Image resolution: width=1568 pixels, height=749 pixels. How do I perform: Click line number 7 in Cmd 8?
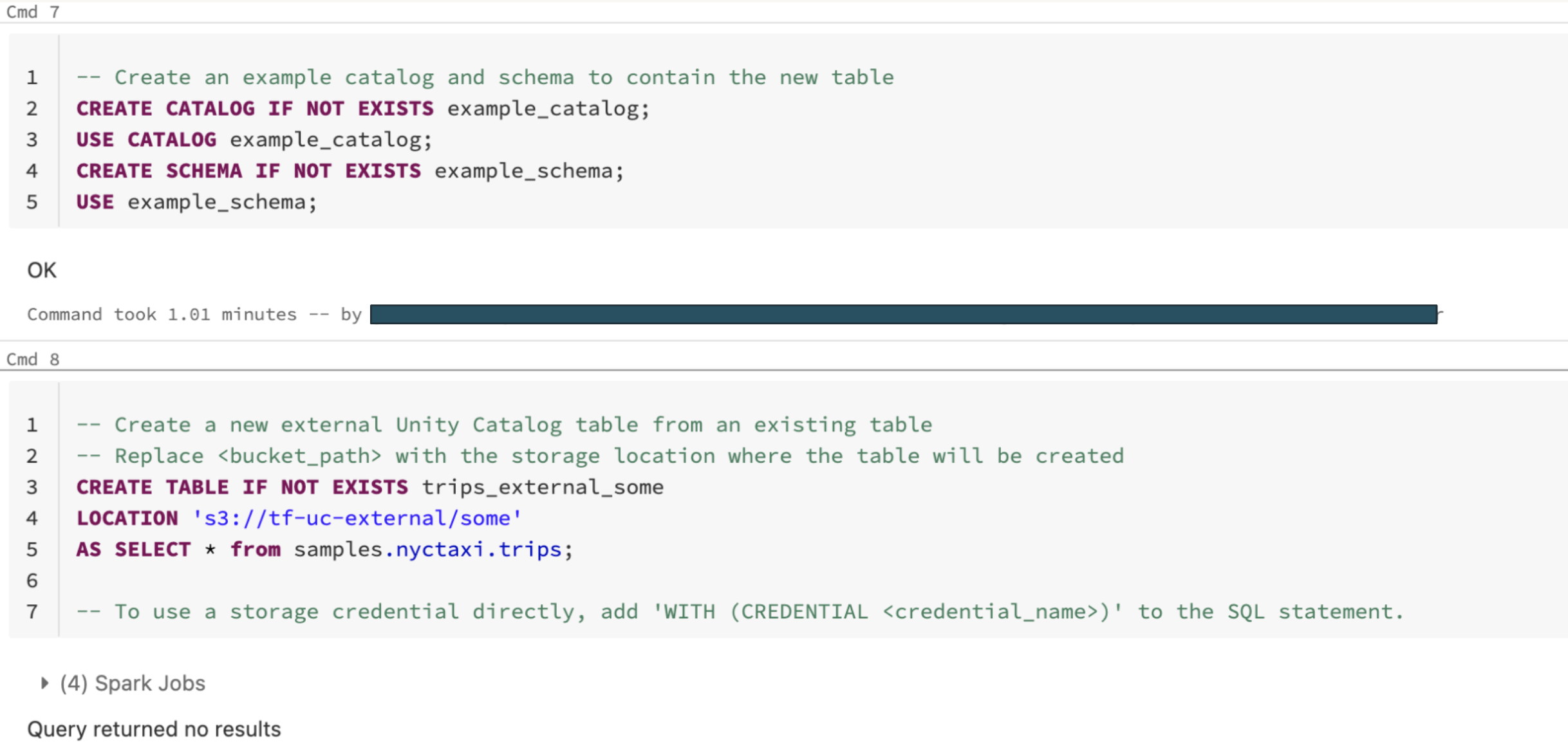32,611
